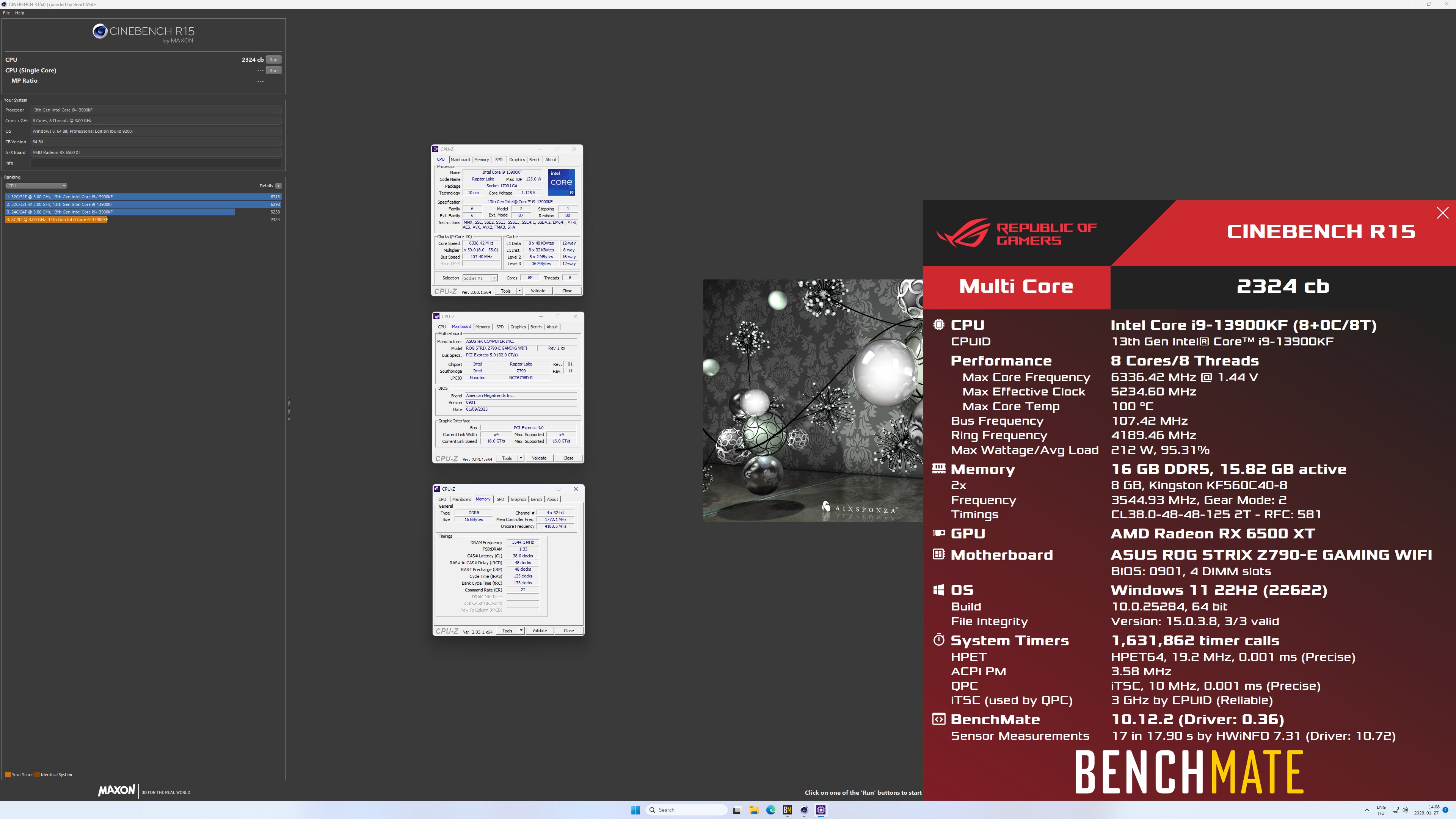Image resolution: width=1456 pixels, height=819 pixels.
Task: Click Close button in top CPU-Z window
Action: 567,291
